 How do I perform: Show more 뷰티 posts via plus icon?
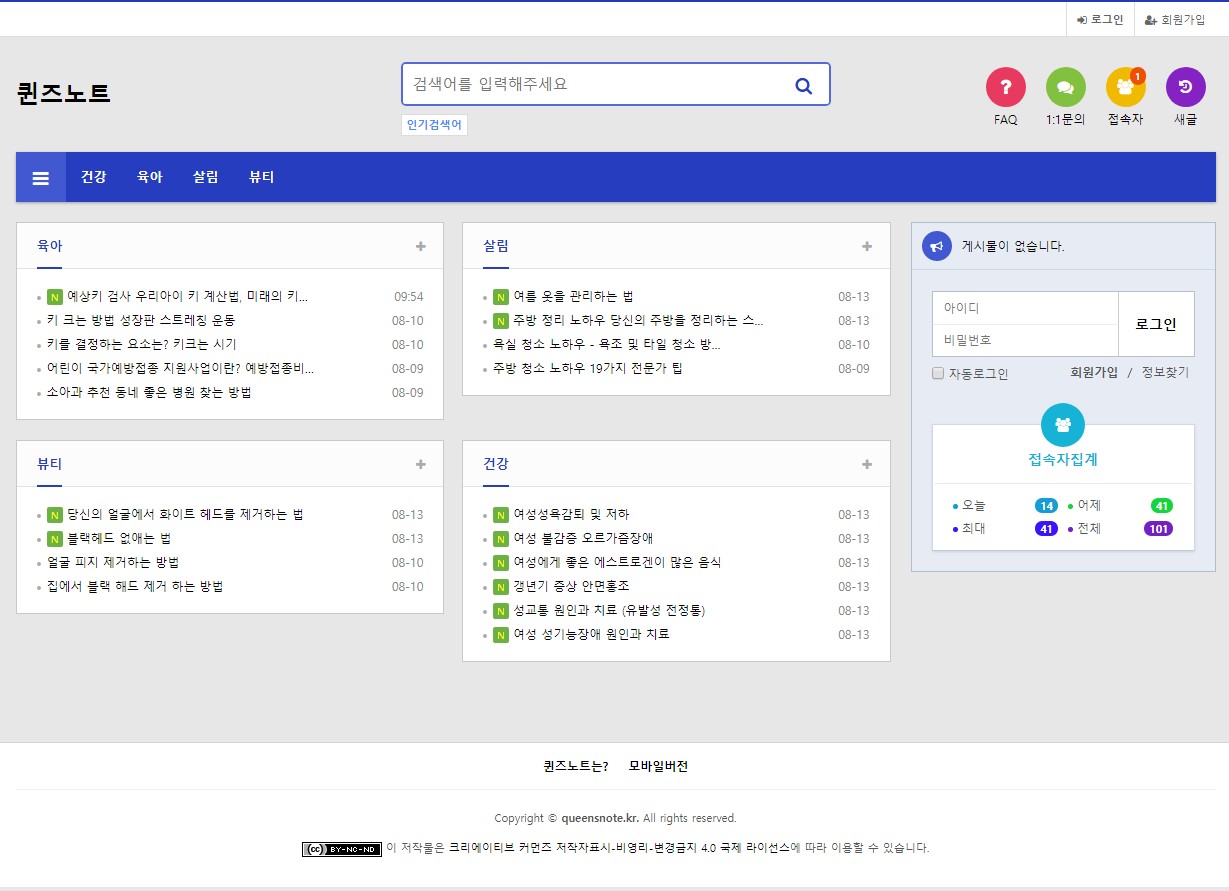pos(421,465)
